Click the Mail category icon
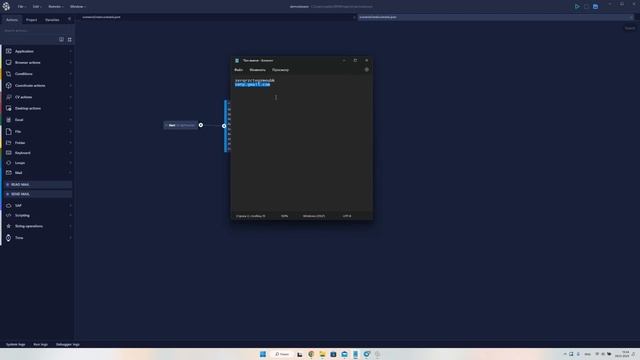The width and height of the screenshot is (640, 360). (x=9, y=173)
